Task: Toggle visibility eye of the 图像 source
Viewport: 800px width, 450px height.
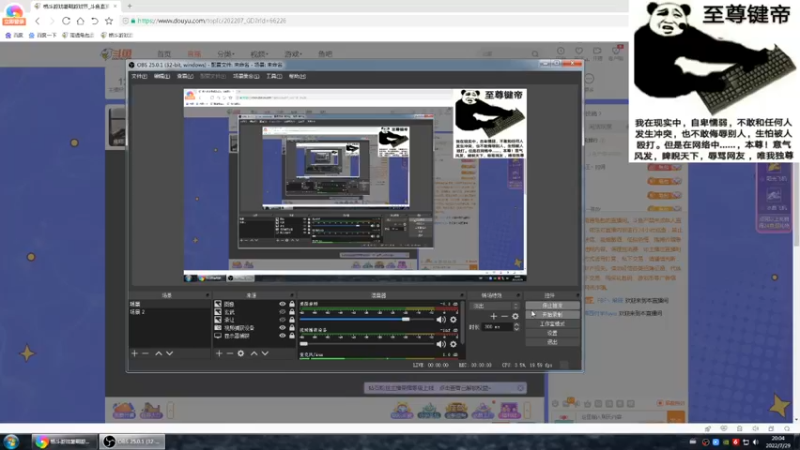Action: [282, 304]
